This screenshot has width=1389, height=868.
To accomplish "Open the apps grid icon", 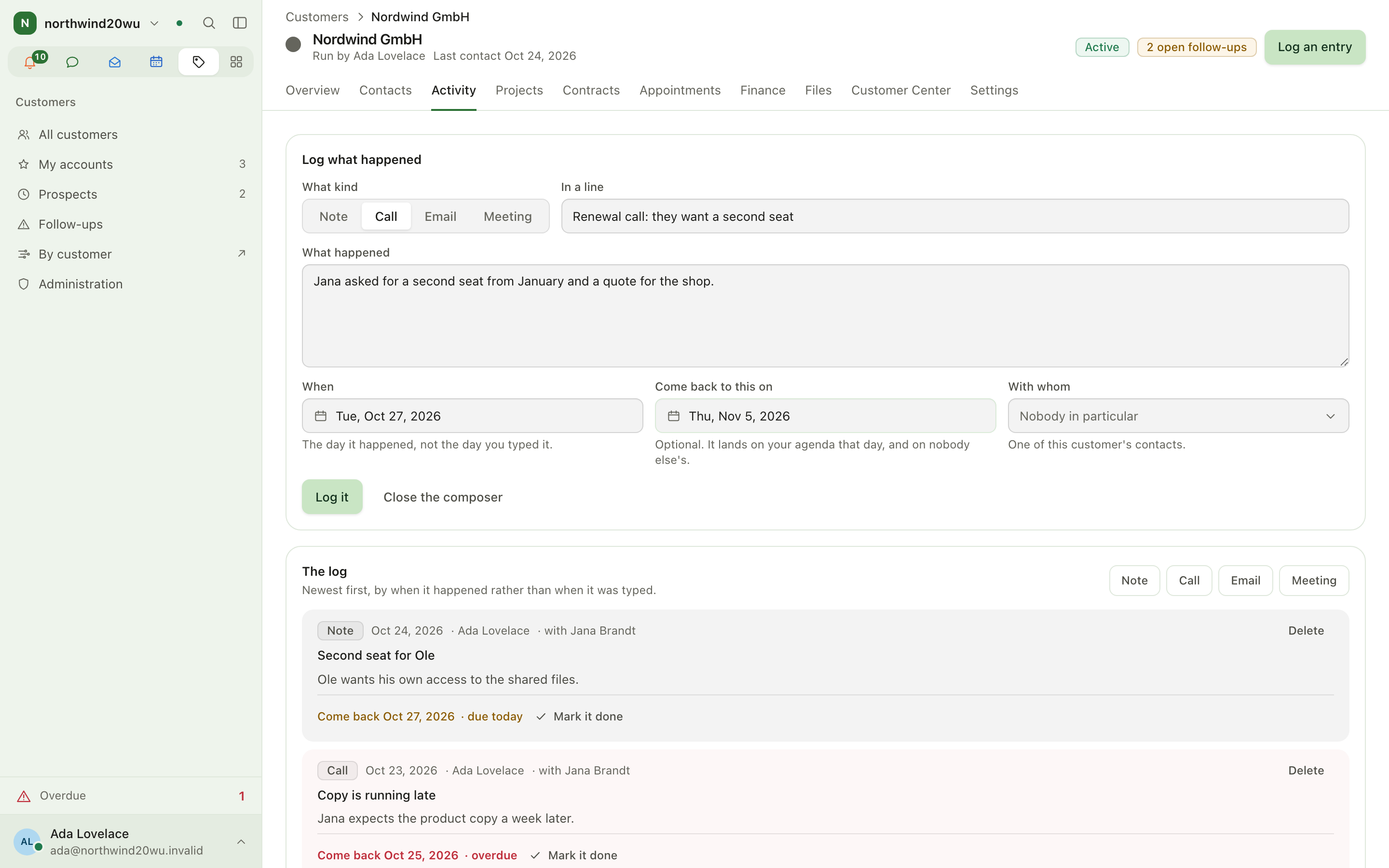I will pyautogui.click(x=236, y=62).
